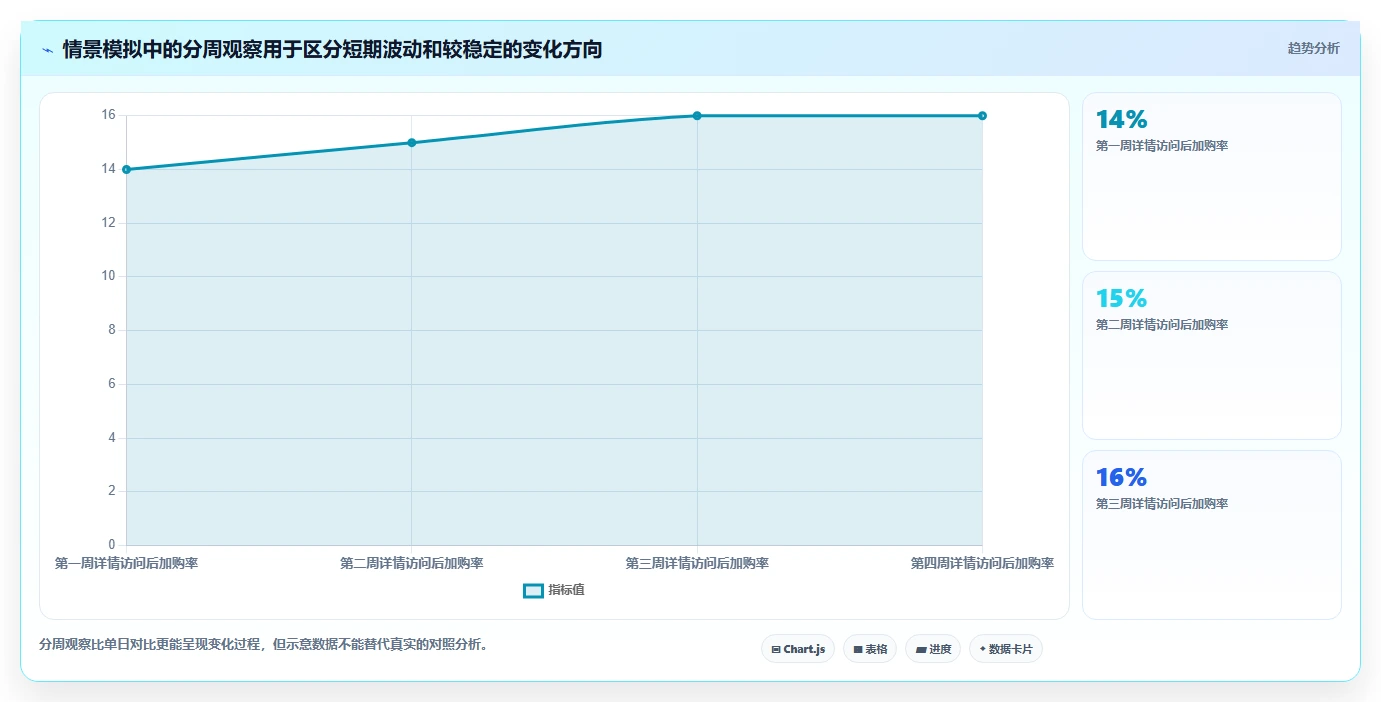
Task: Click the x-axis label 第四周详情访问后加购率
Action: (x=982, y=563)
